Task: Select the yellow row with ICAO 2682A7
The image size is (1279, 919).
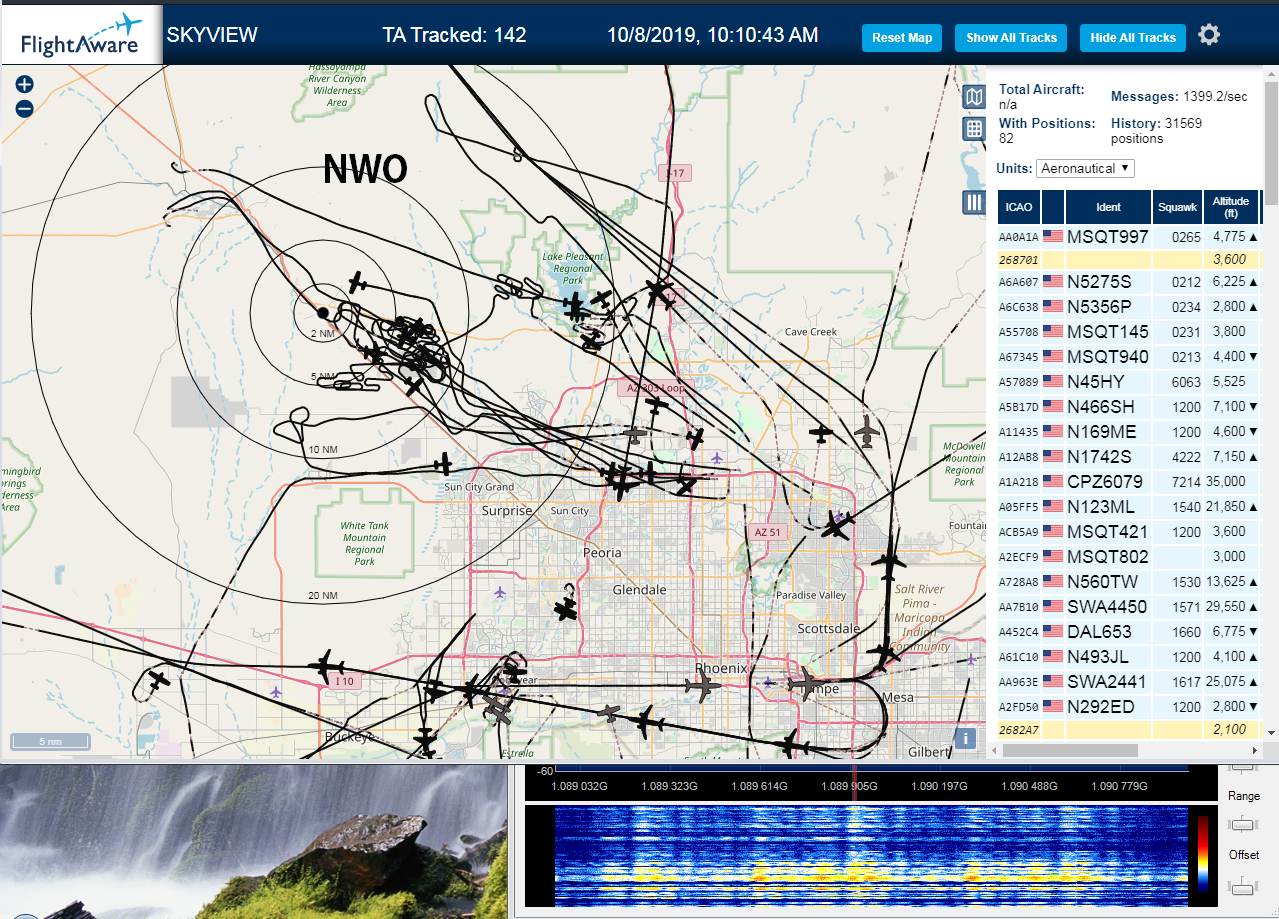Action: pos(1130,730)
